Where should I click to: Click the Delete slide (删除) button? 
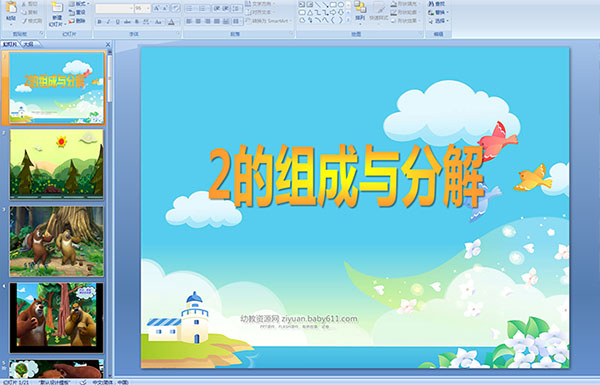pyautogui.click(x=77, y=21)
